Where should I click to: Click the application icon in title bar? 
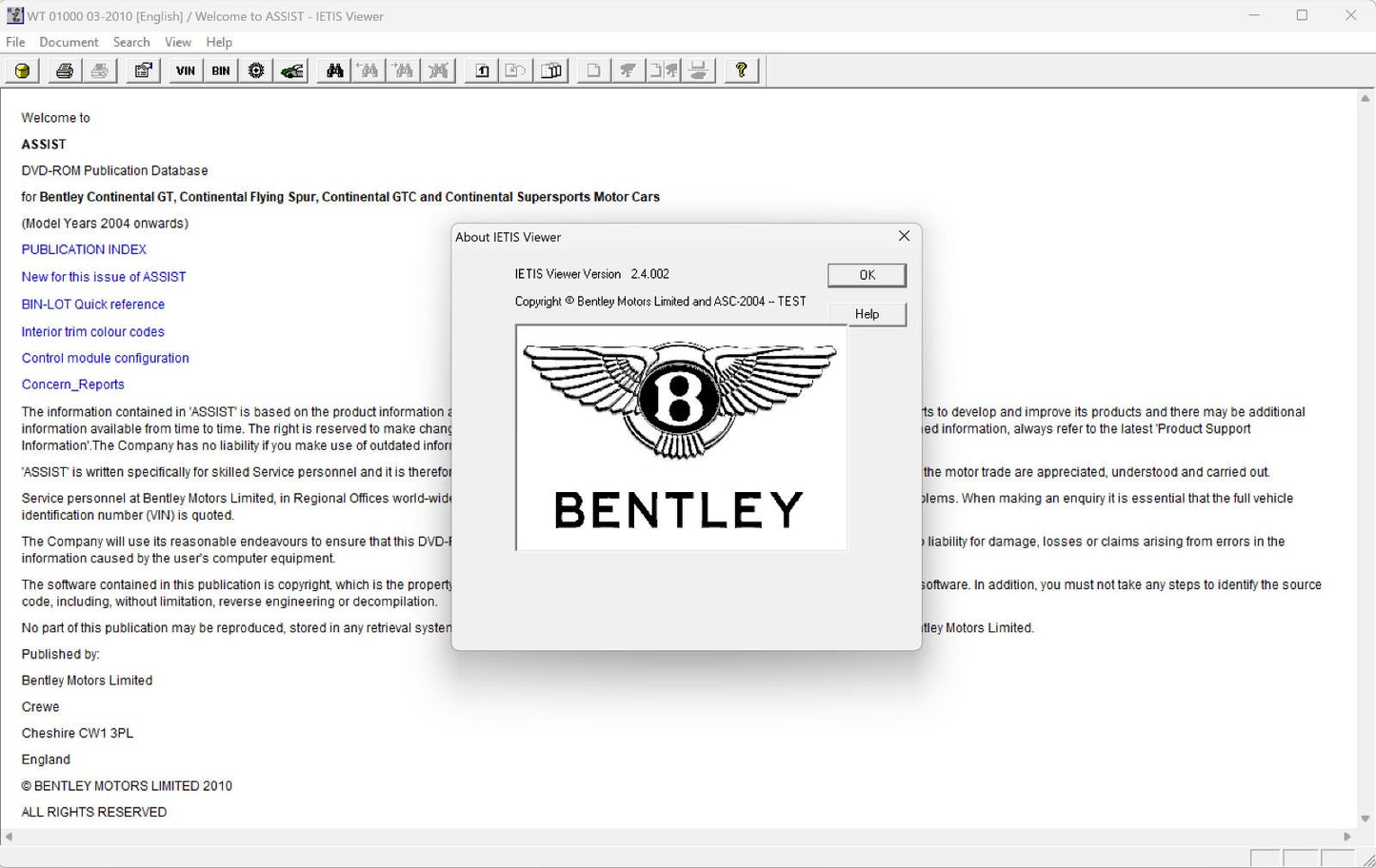14,15
